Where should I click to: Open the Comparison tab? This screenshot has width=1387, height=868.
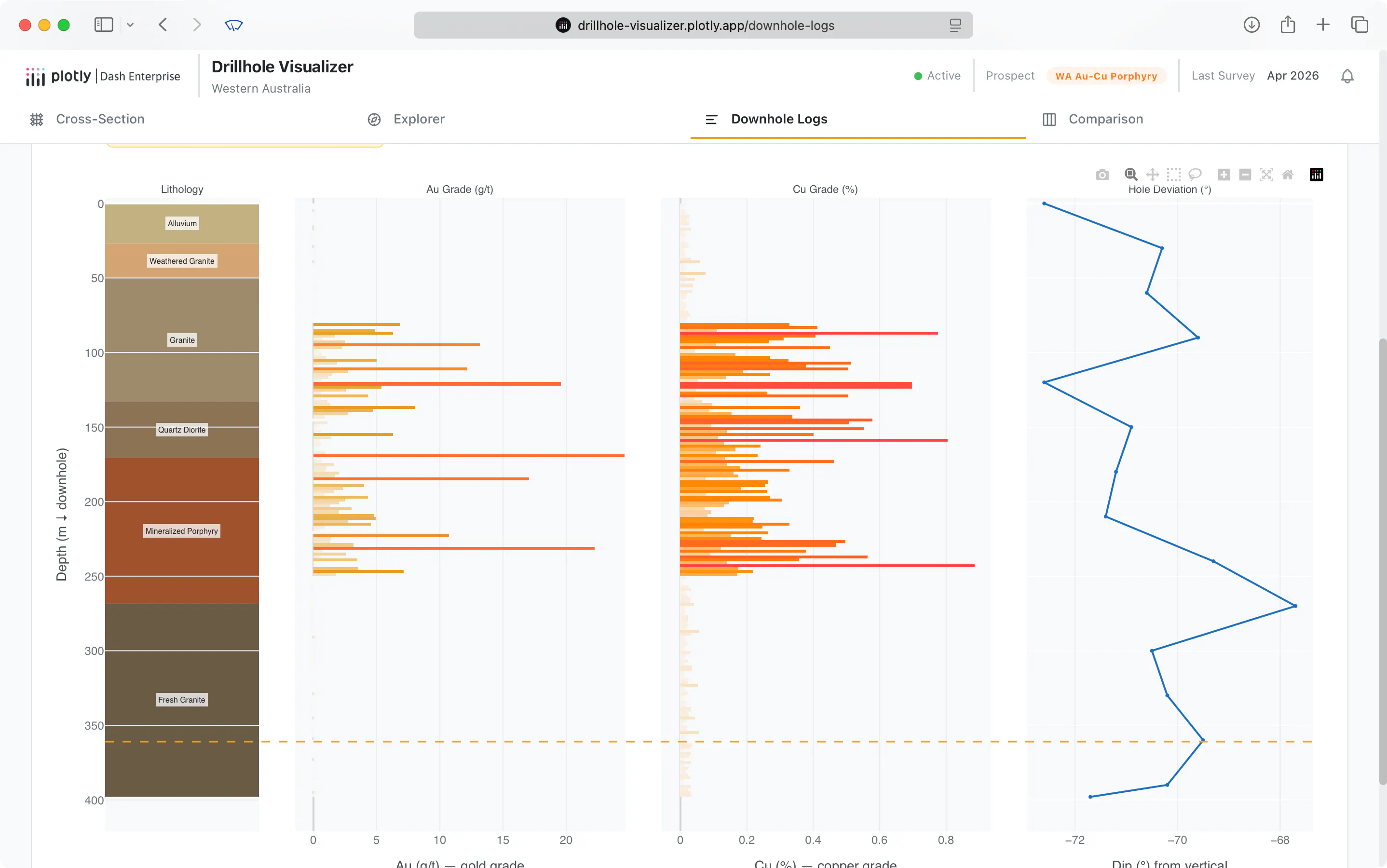point(1092,119)
